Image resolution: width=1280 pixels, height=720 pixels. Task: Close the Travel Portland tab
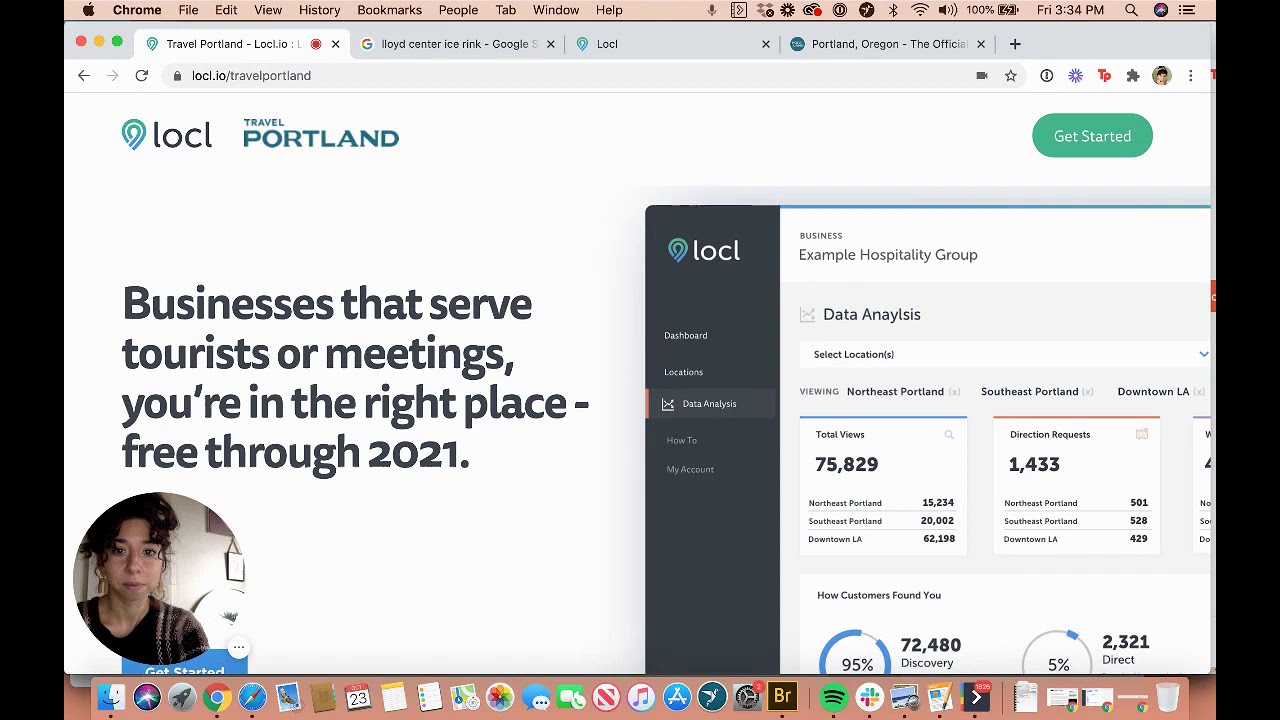(335, 44)
